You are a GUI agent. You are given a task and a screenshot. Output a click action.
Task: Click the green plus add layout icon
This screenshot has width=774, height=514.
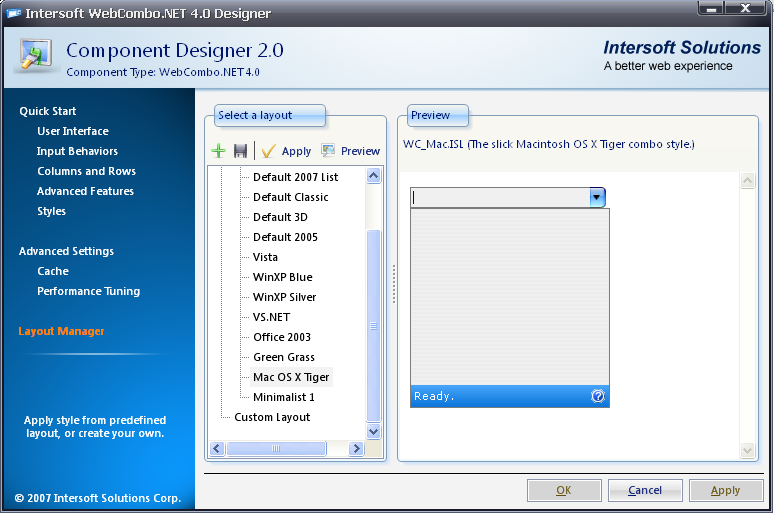pyautogui.click(x=218, y=151)
